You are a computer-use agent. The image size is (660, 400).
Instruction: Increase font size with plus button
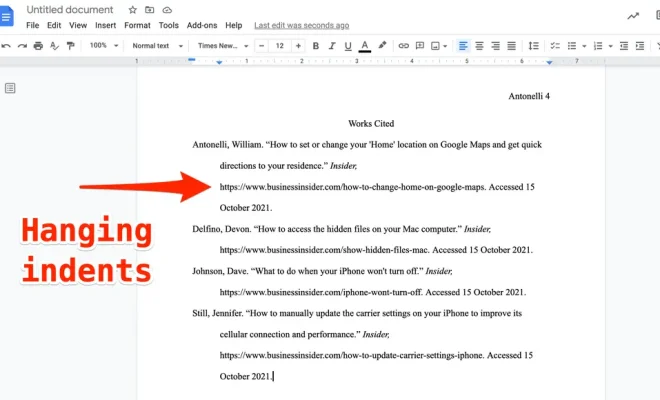(x=298, y=46)
